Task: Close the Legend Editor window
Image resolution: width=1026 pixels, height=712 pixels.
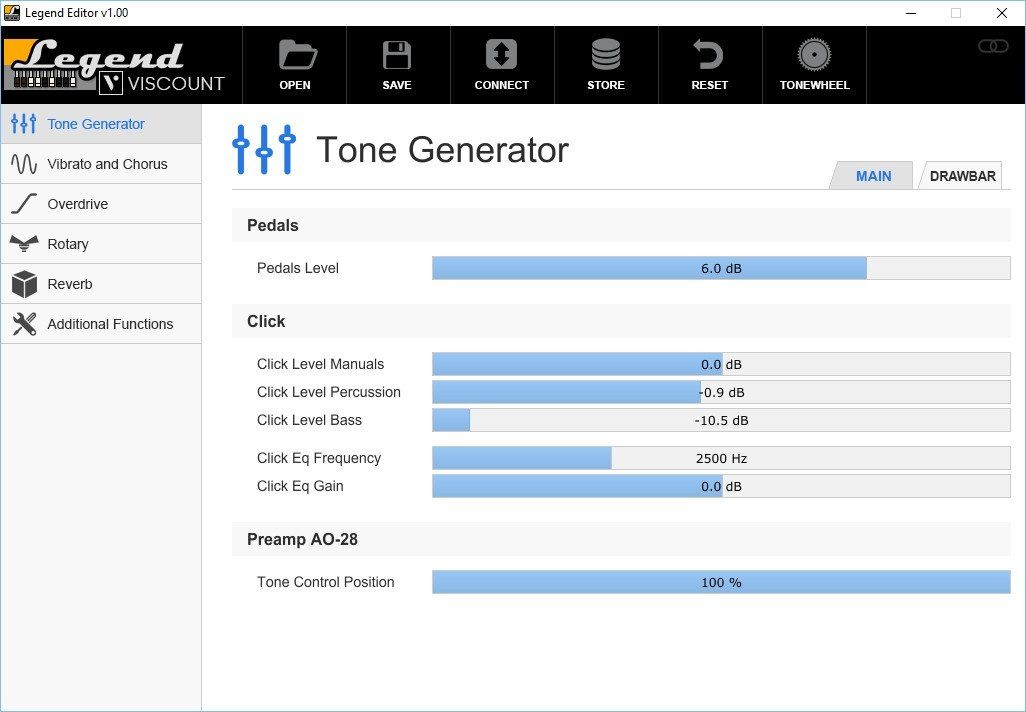Action: pos(1002,12)
